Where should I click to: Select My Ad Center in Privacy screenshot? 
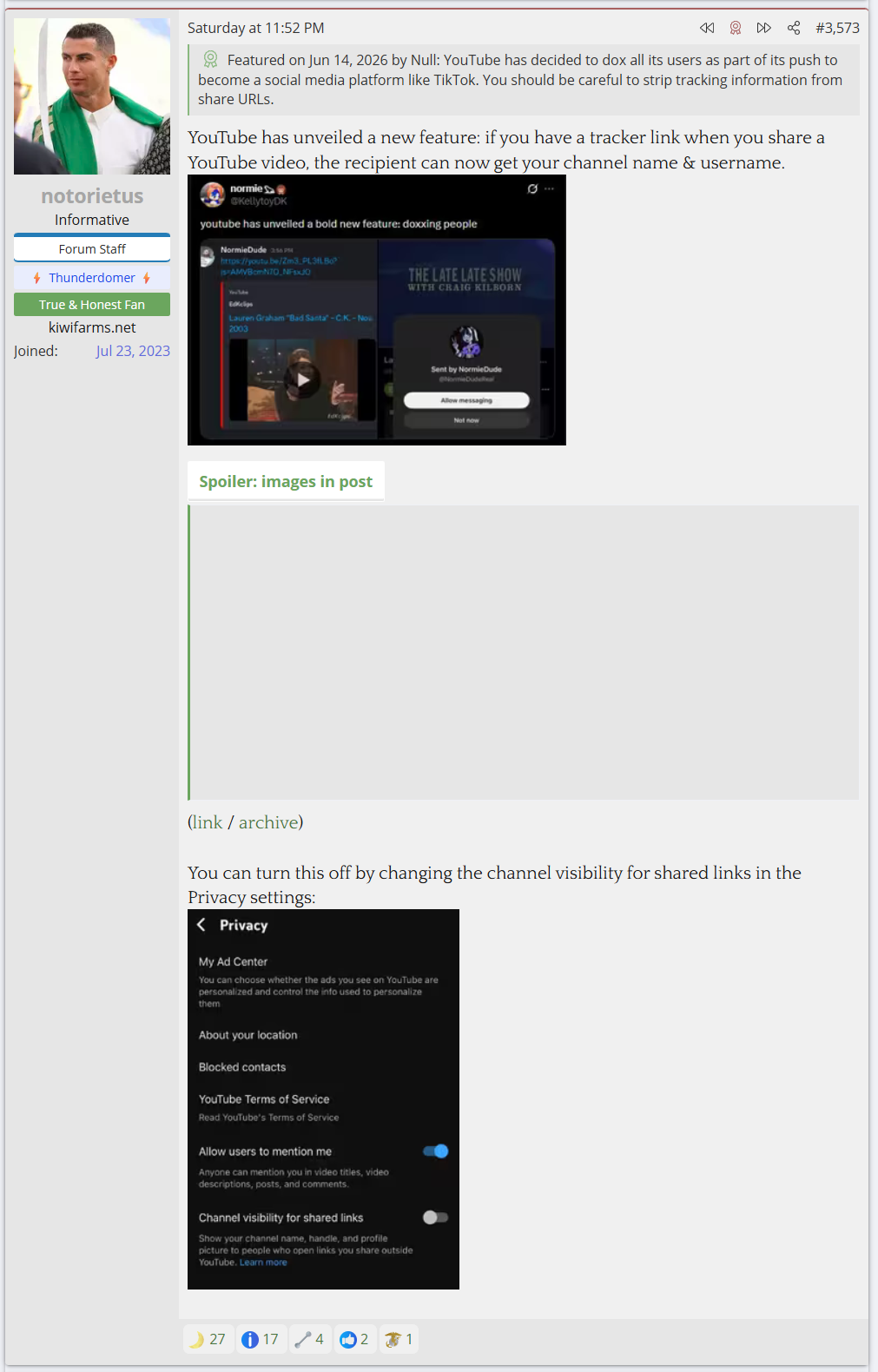click(x=233, y=962)
